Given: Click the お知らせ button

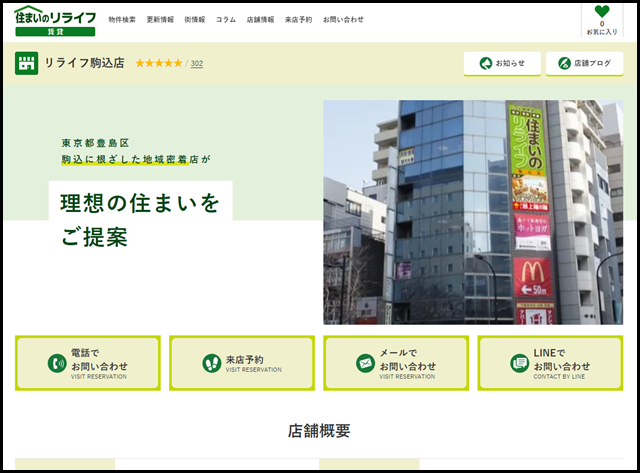Looking at the screenshot, I should click(502, 64).
